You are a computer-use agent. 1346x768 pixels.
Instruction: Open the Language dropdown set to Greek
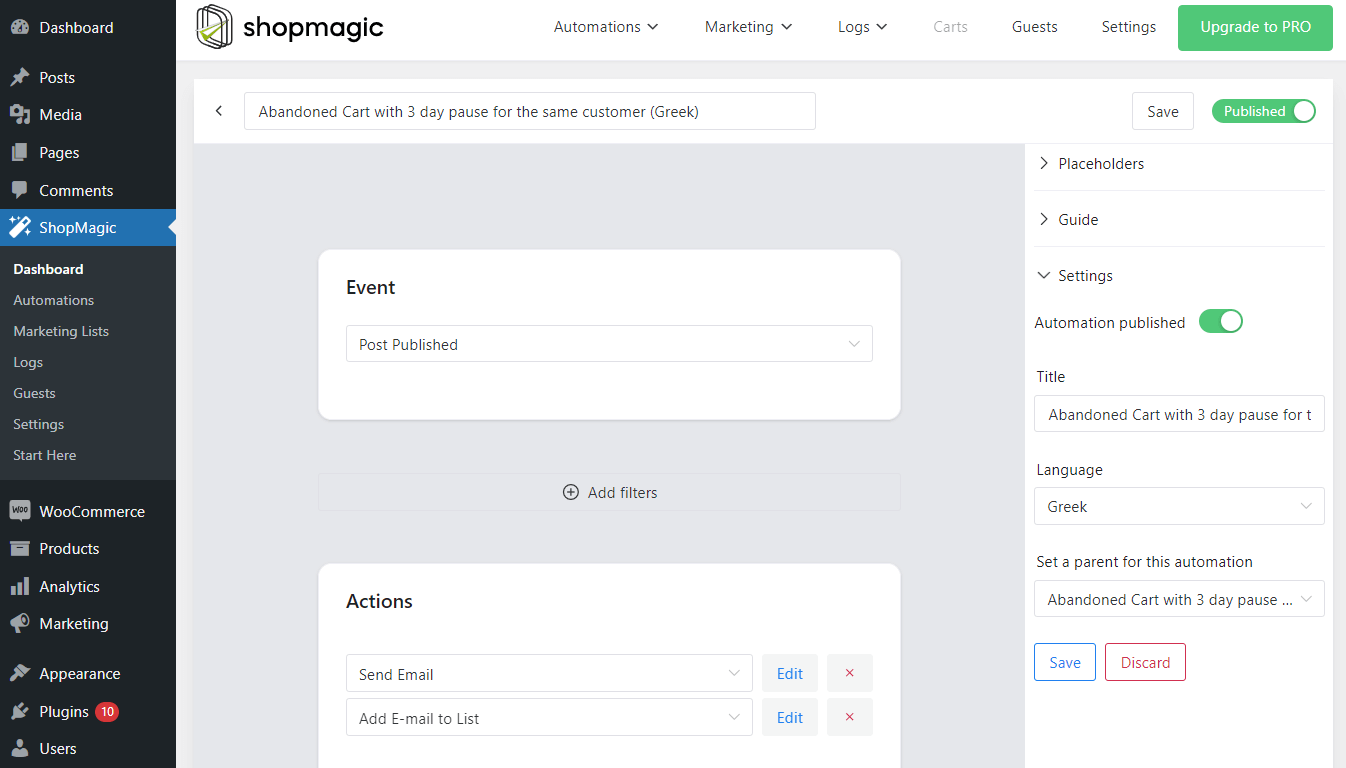pyautogui.click(x=1179, y=506)
